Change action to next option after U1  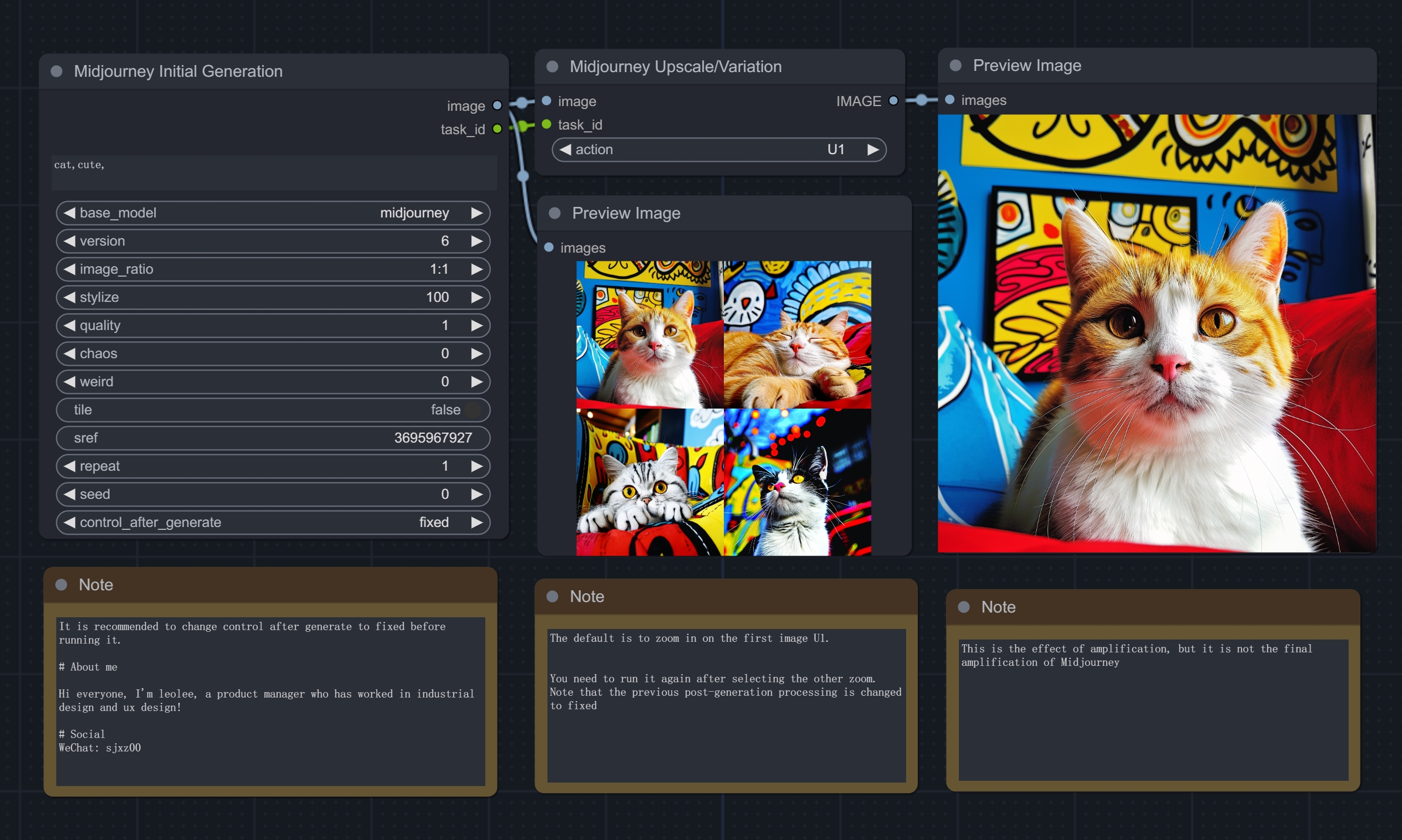point(873,149)
